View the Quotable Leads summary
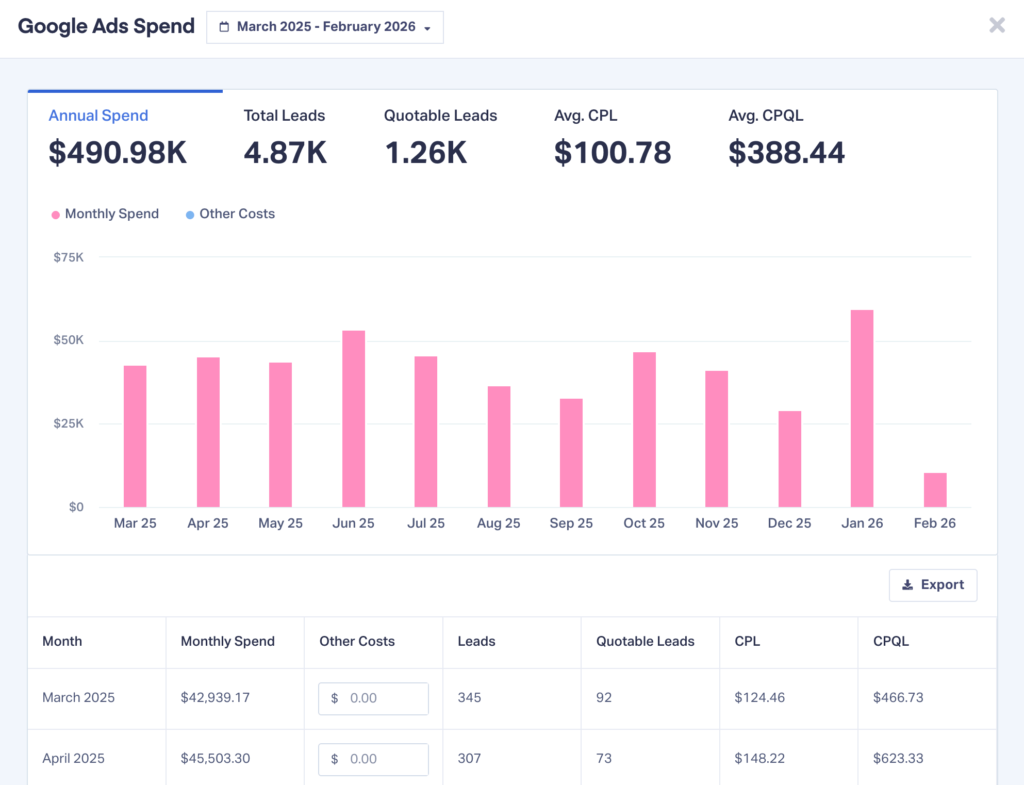The width and height of the screenshot is (1024, 785). point(440,135)
